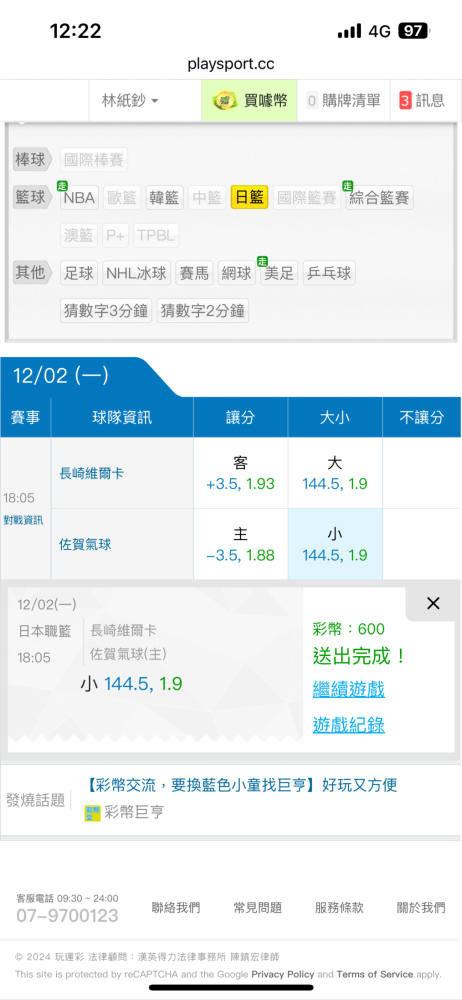This screenshot has width=462, height=1000.
Task: Select 小 144.5 under bet option
Action: point(335,544)
